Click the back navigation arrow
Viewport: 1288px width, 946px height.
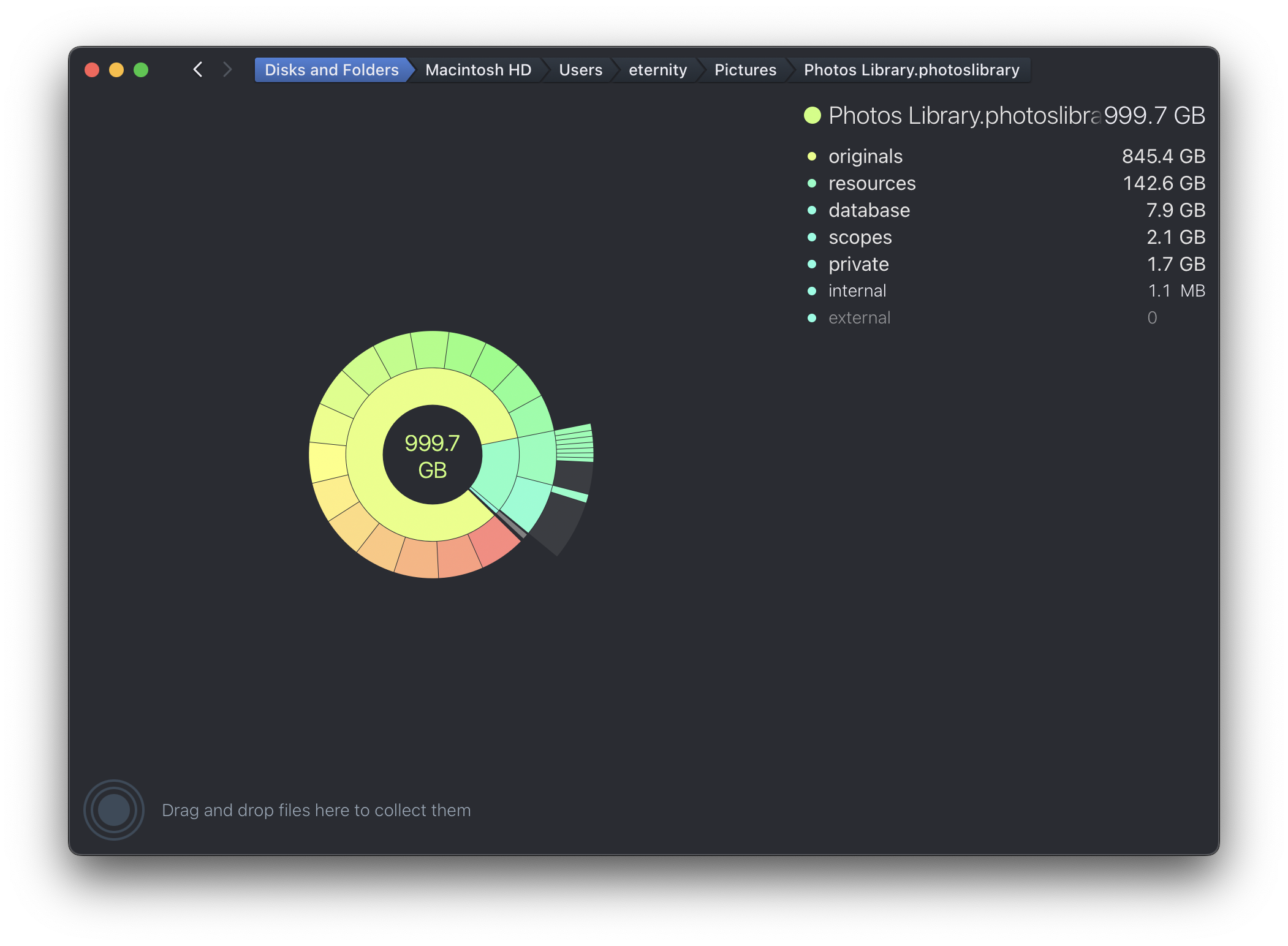pyautogui.click(x=197, y=70)
